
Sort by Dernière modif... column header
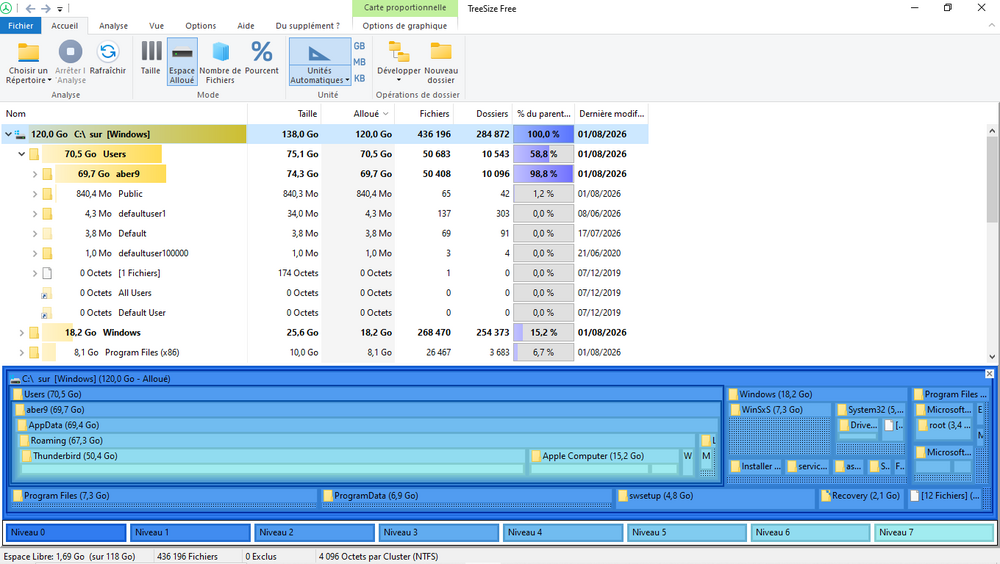[x=612, y=114]
